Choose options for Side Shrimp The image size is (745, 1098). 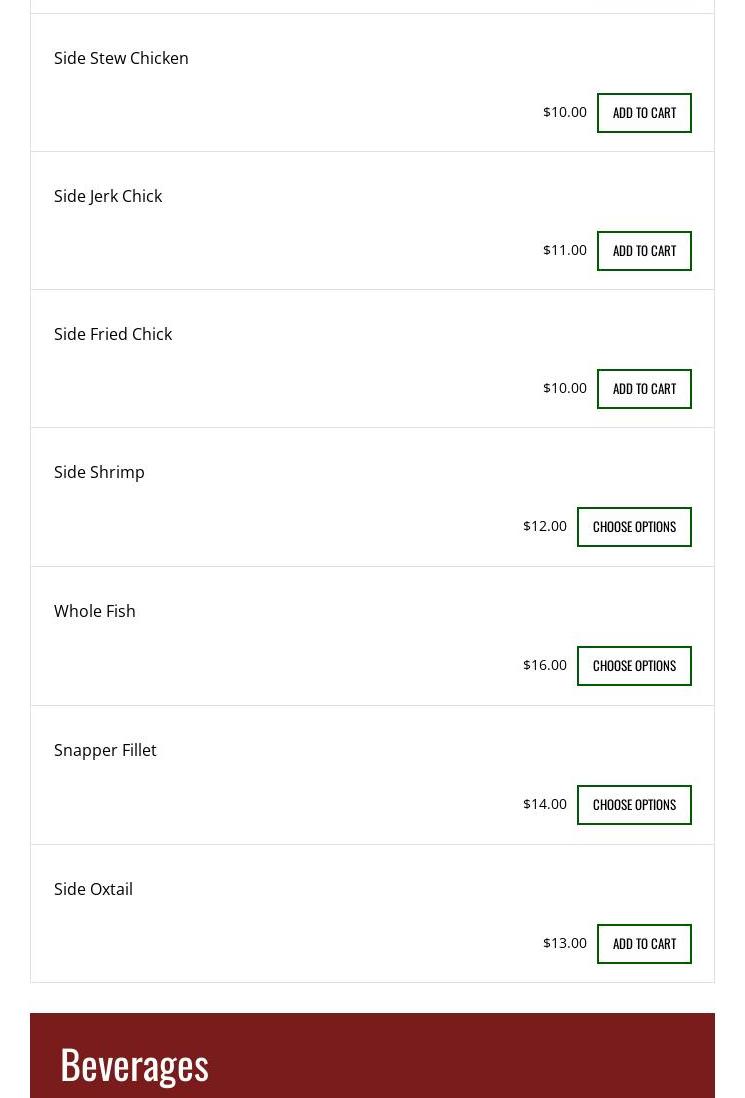[x=634, y=527]
